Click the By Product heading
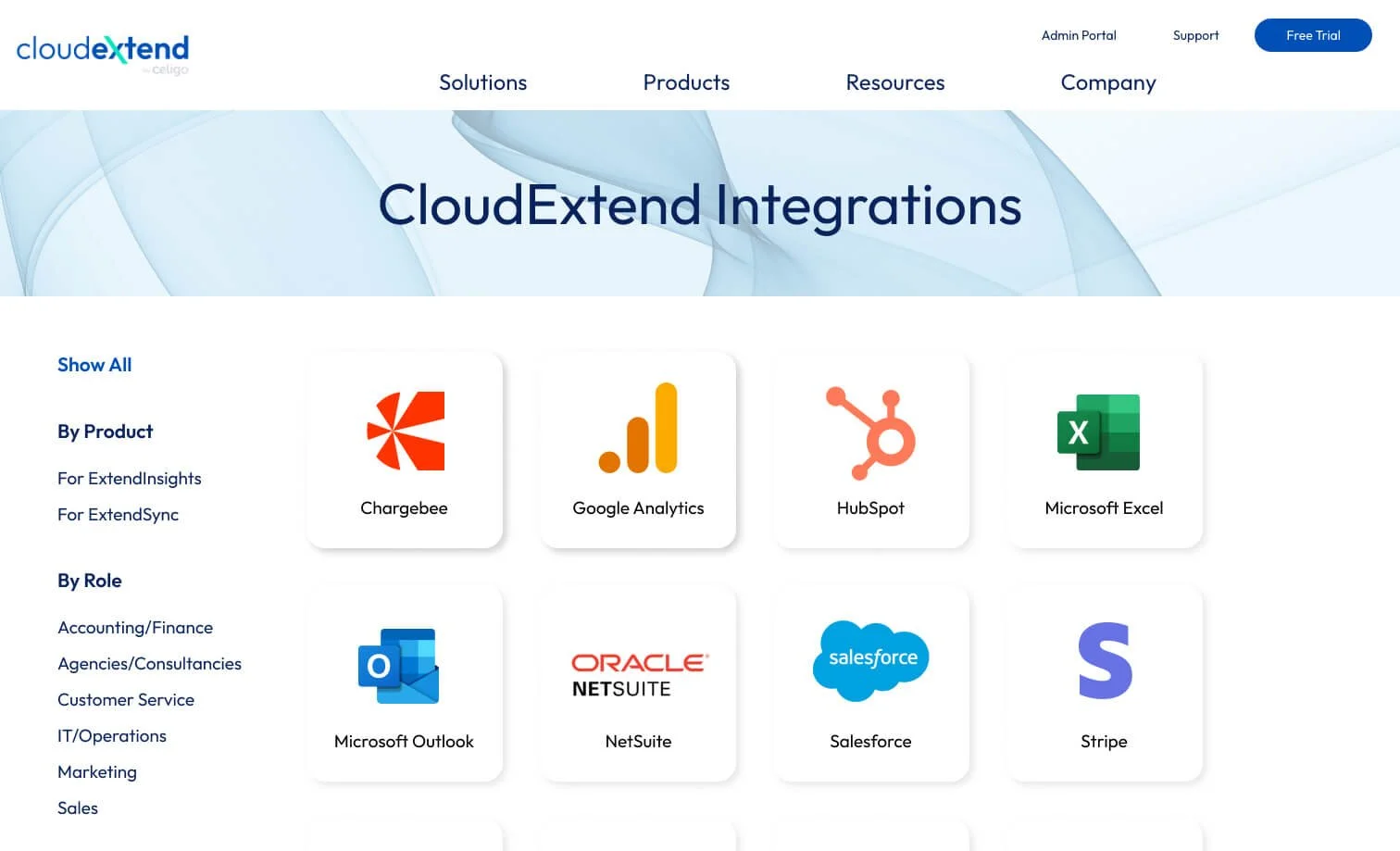 (x=105, y=432)
